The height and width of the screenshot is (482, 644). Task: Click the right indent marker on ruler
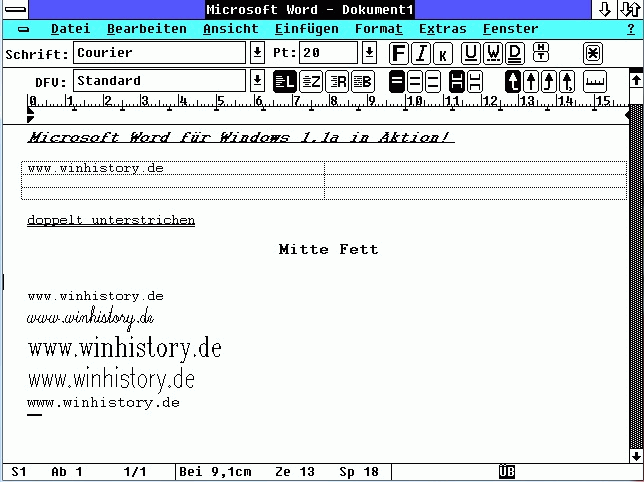(x=627, y=115)
